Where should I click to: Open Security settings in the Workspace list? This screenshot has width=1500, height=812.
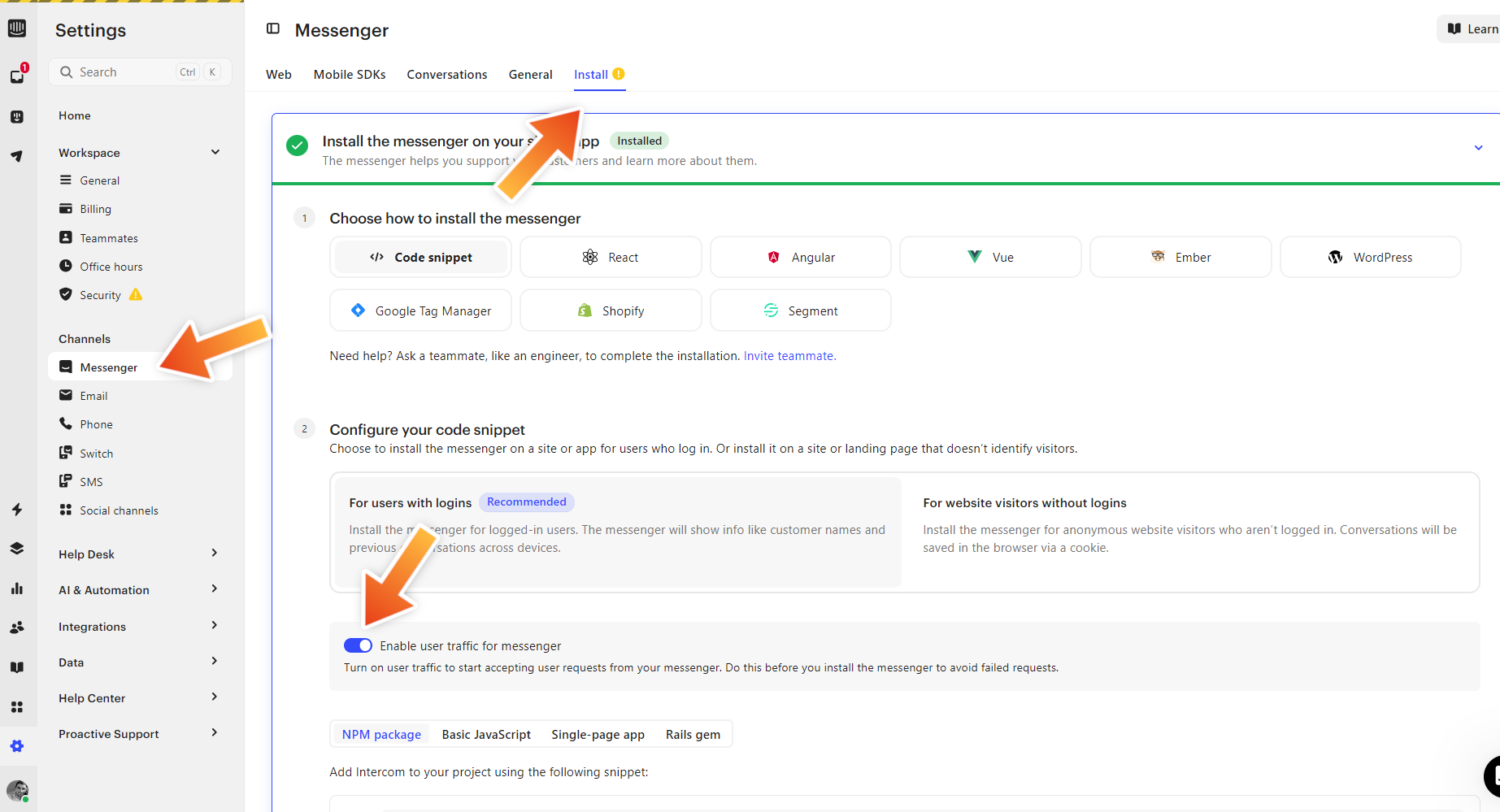(100, 295)
